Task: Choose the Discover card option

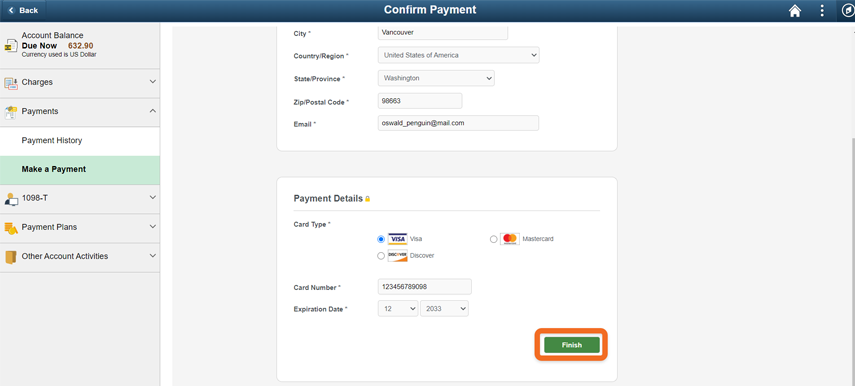Action: 381,256
